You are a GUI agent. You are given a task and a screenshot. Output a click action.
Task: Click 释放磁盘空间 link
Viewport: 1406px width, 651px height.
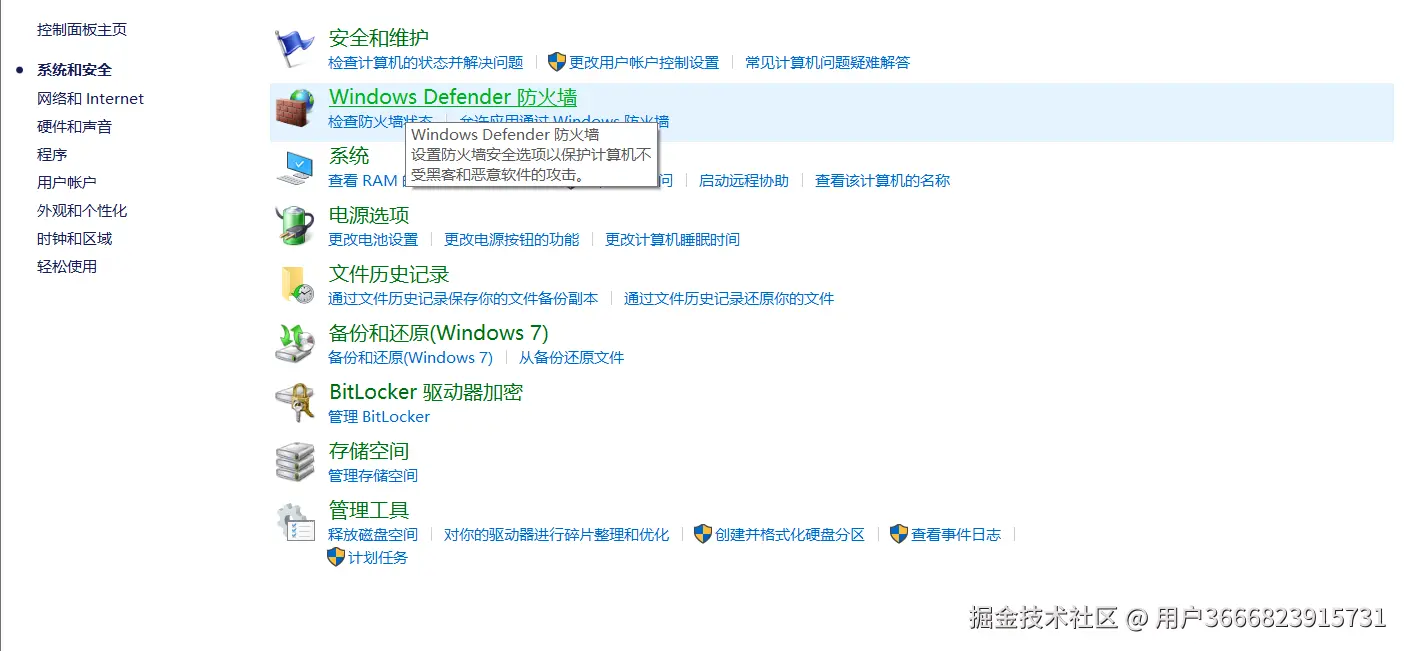click(x=373, y=534)
